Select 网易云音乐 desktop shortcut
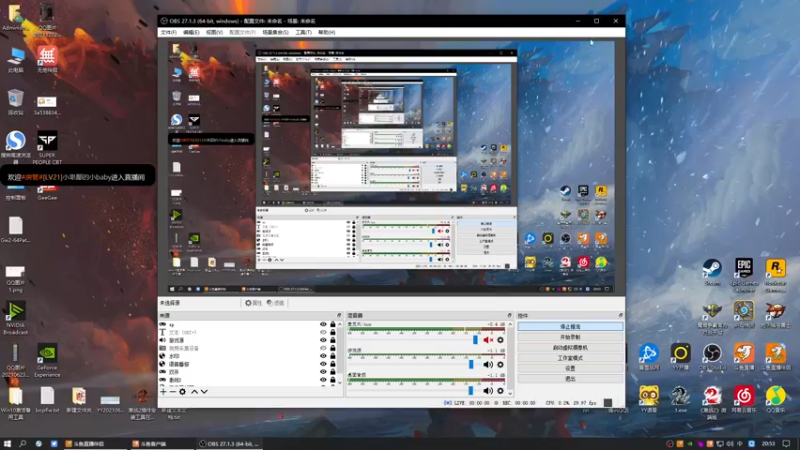The width and height of the screenshot is (800, 450). (744, 399)
